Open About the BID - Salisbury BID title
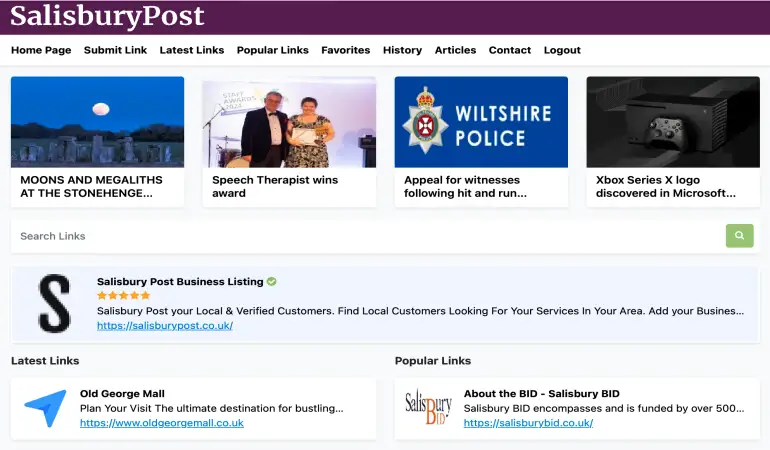 [542, 394]
